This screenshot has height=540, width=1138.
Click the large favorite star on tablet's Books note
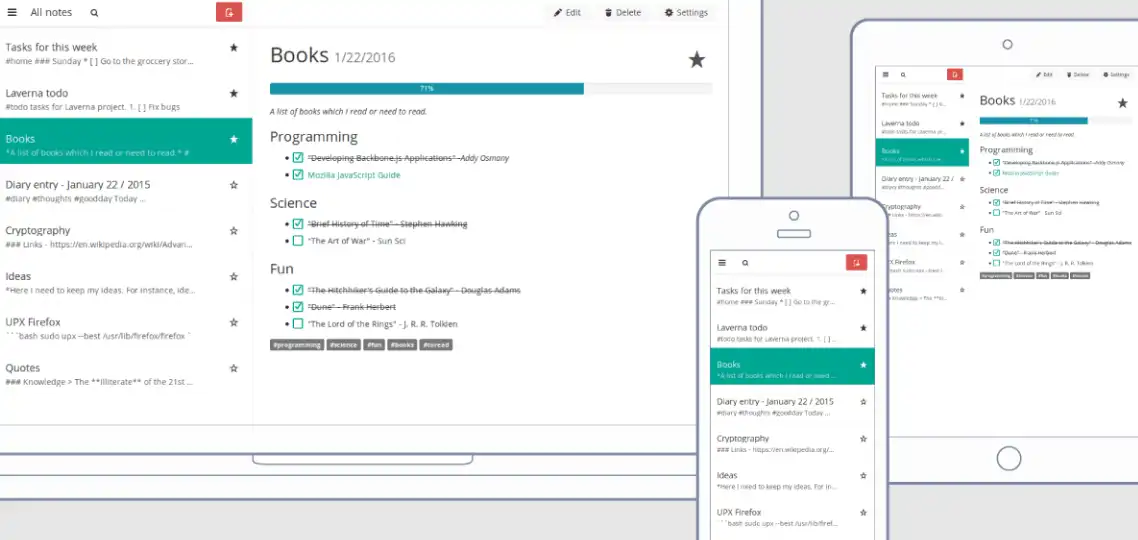click(x=1123, y=103)
